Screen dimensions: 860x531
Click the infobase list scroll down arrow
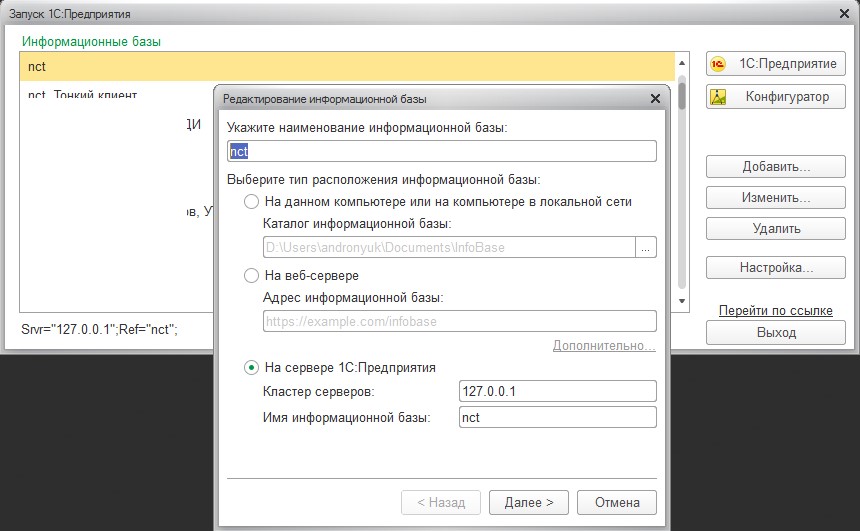[x=682, y=301]
